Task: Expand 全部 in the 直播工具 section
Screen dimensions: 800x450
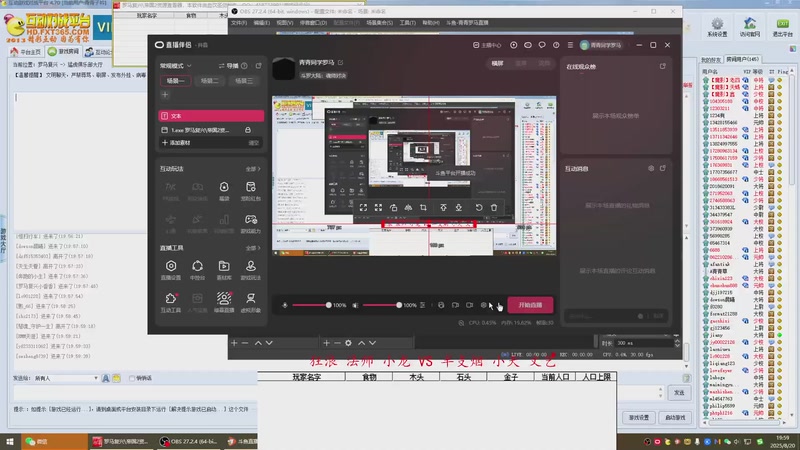Action: [253, 248]
